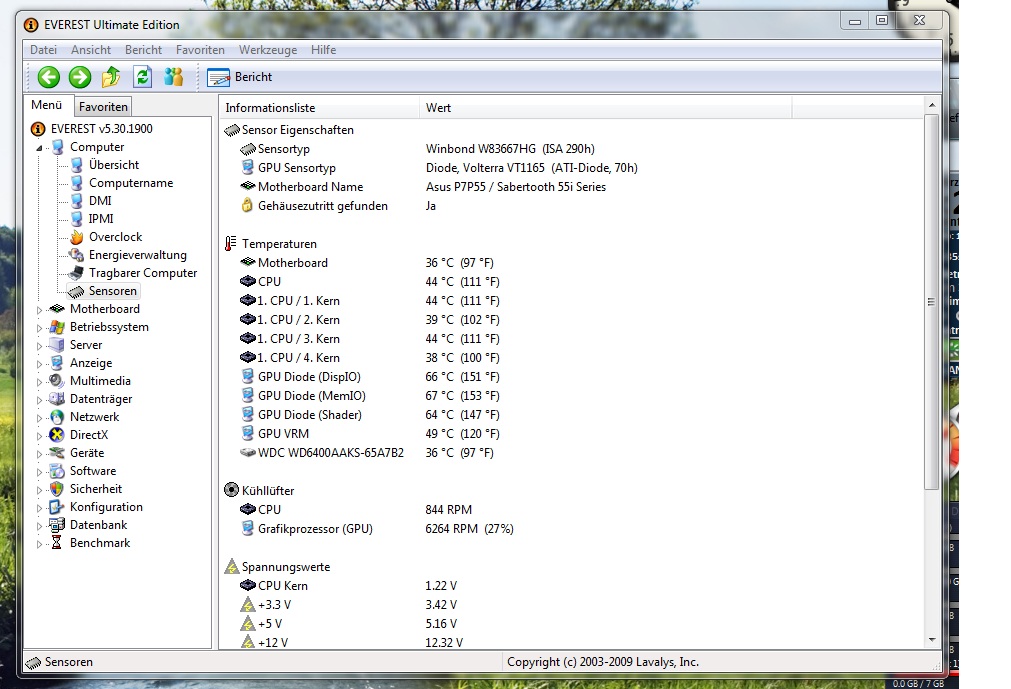Click the Datenbank icon in tree
The height and width of the screenshot is (689, 1011).
[x=57, y=525]
